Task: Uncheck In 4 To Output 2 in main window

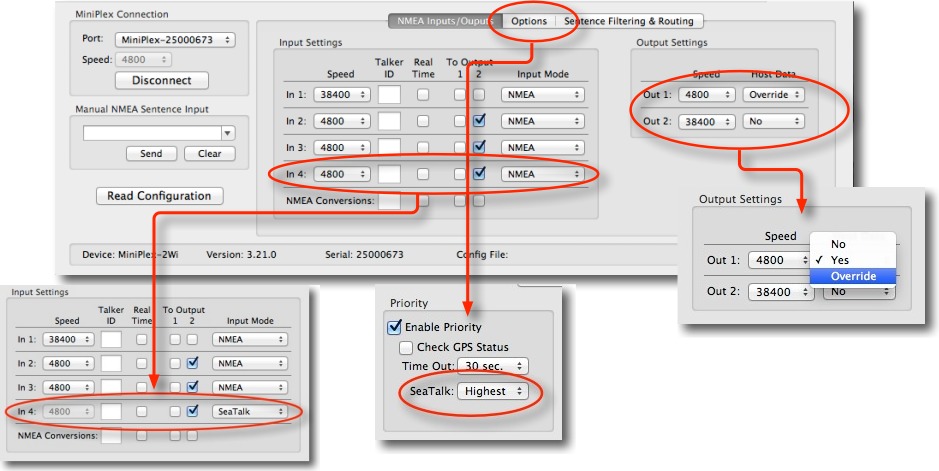Action: tap(478, 174)
